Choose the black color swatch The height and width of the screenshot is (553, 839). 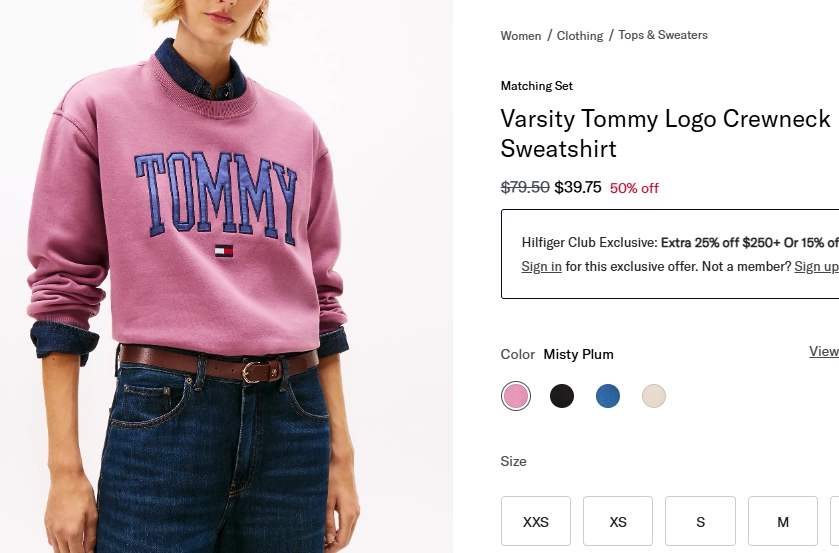[x=562, y=396]
